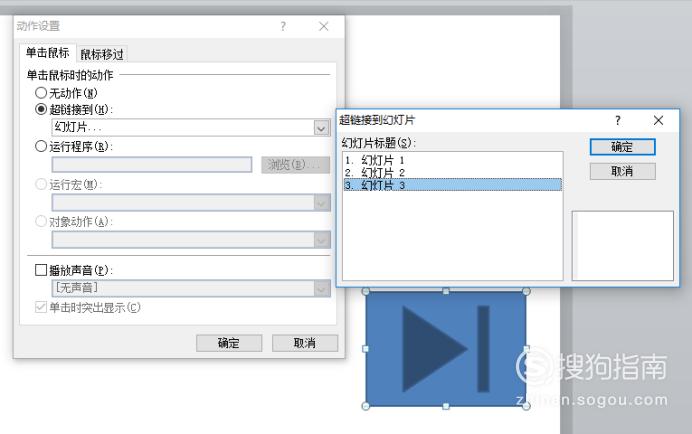Select the 运行宏 radio button

click(x=41, y=184)
